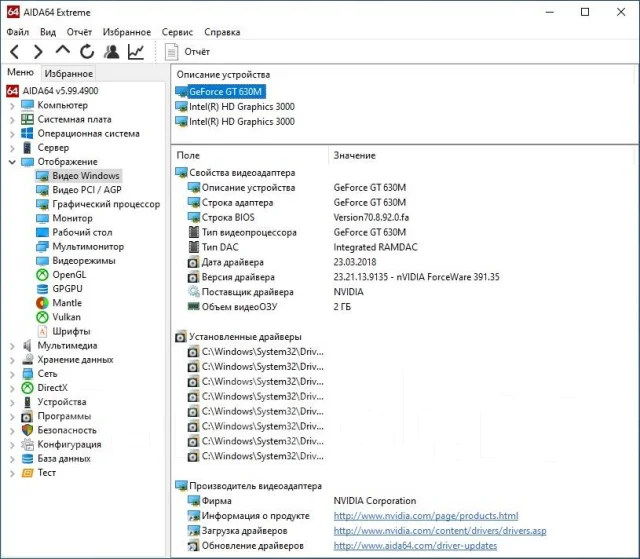Click the Свойства видеоадаптера section header
640x559 pixels.
coord(236,173)
